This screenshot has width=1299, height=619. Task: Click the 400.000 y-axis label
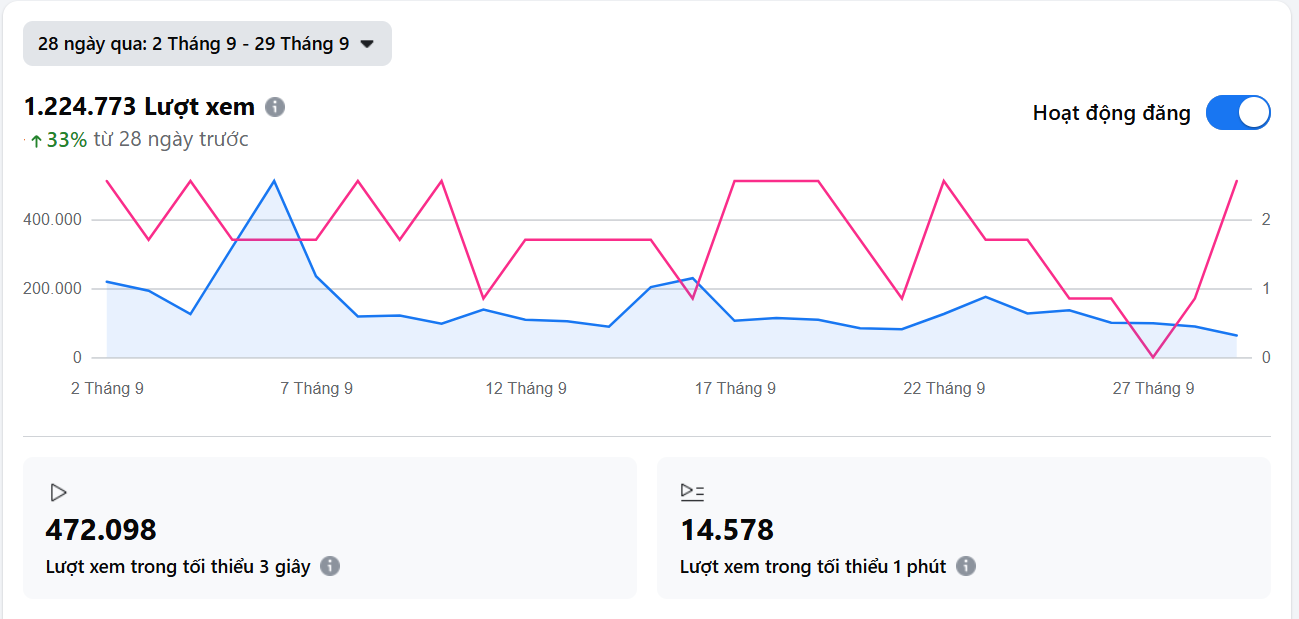coord(51,219)
